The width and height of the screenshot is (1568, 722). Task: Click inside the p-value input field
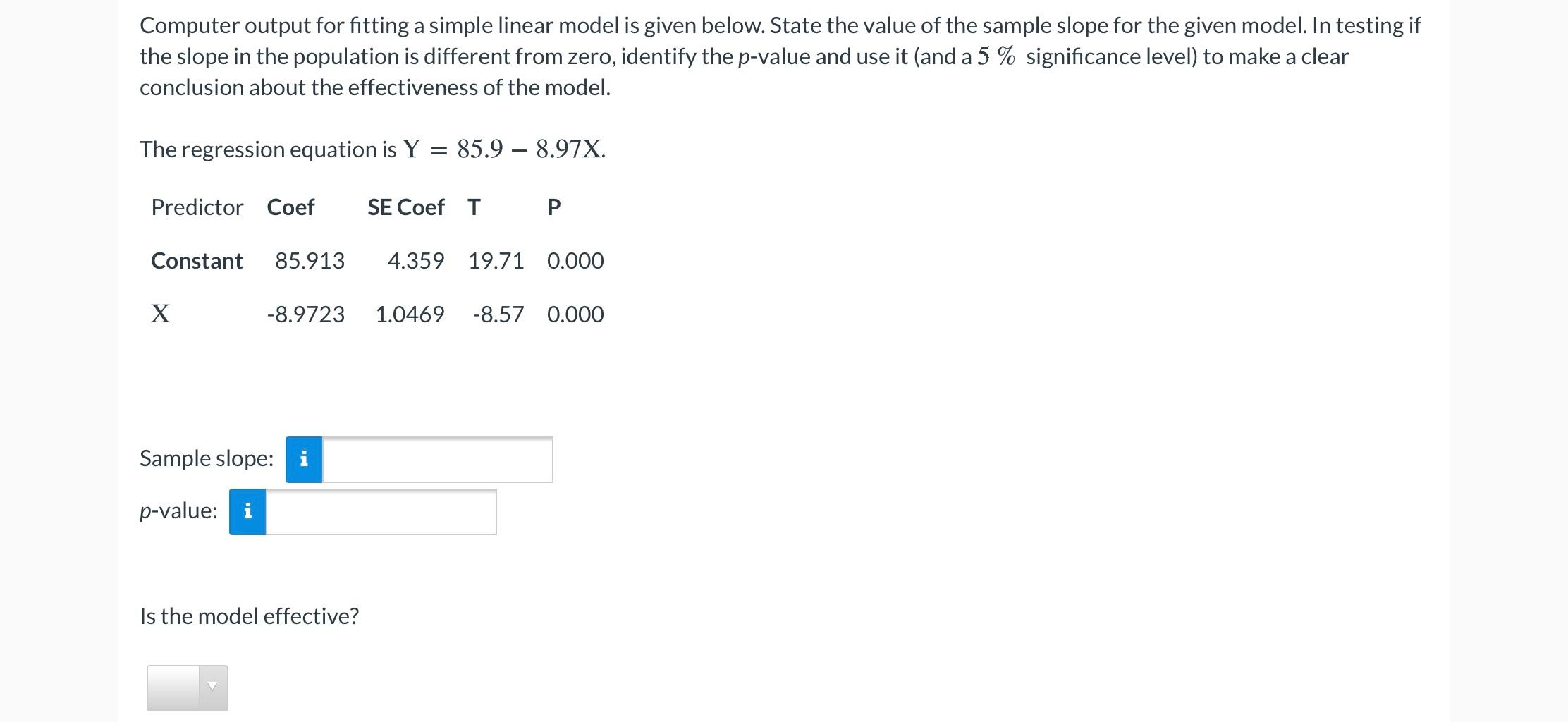(381, 513)
